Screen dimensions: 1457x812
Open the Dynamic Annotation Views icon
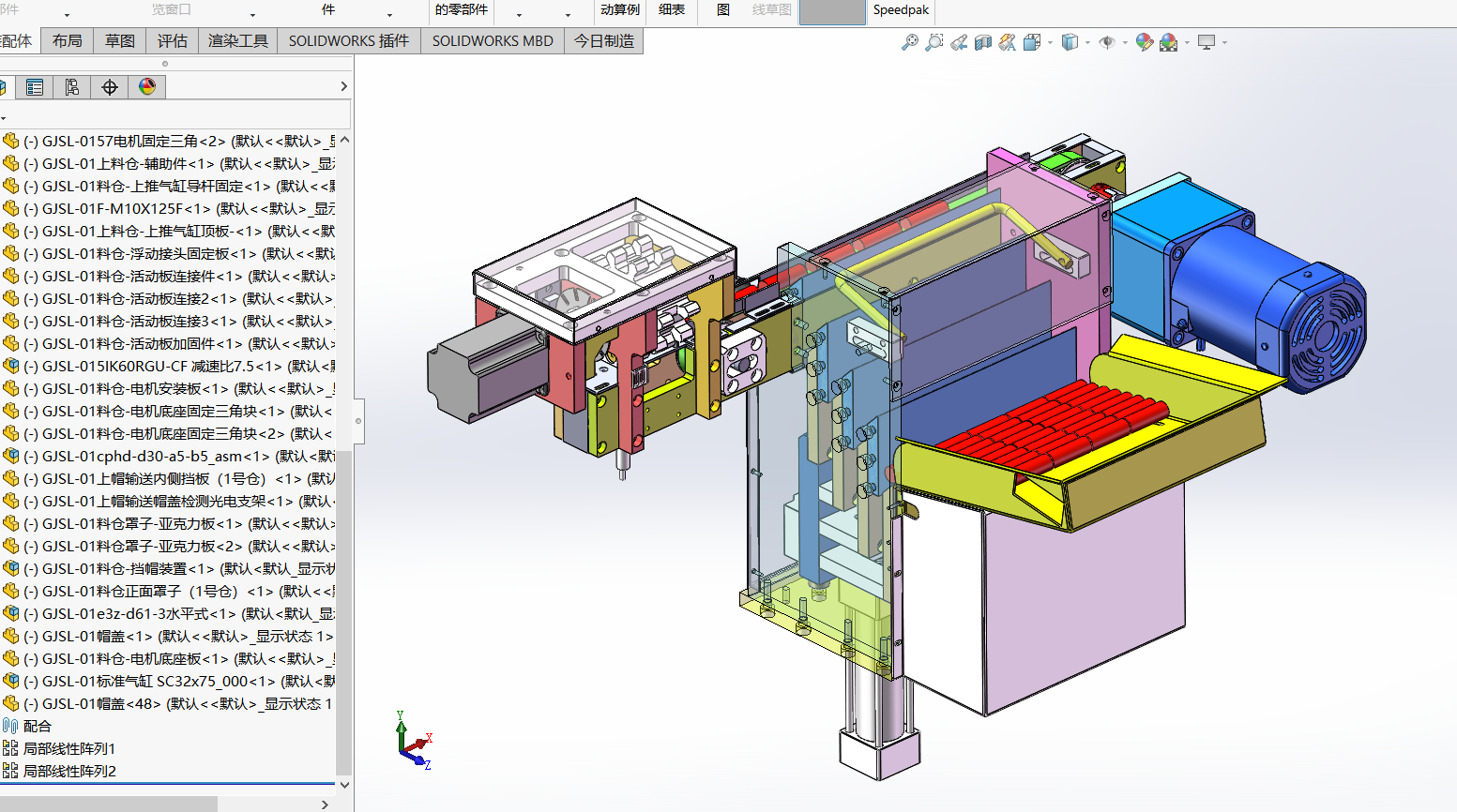pyautogui.click(x=1008, y=42)
